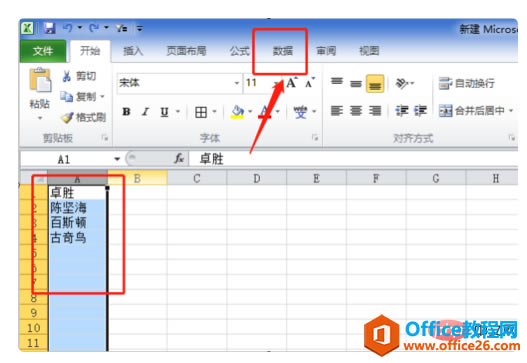The image size is (527, 363).
Task: Switch to the 插入 (Insert) tab
Action: 133,51
